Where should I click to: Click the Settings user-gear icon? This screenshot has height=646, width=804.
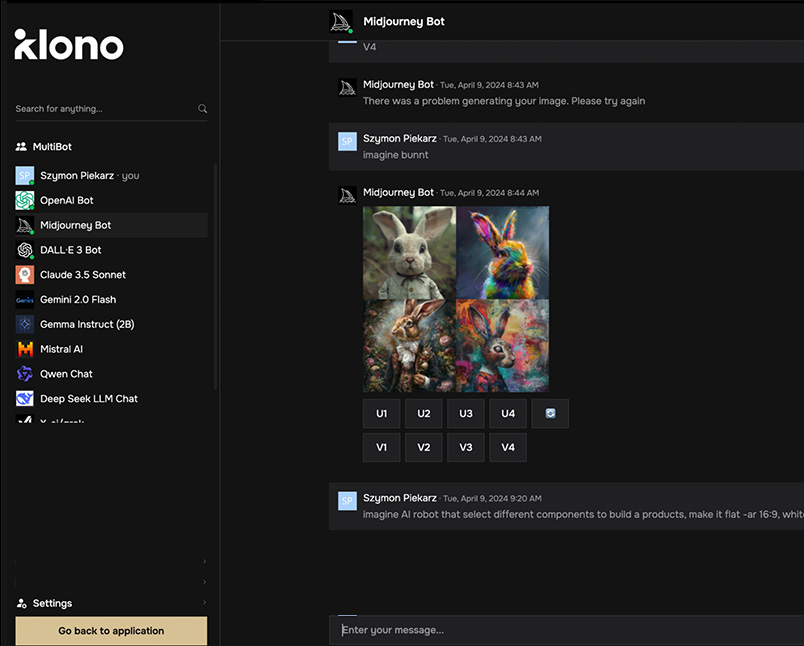click(21, 603)
